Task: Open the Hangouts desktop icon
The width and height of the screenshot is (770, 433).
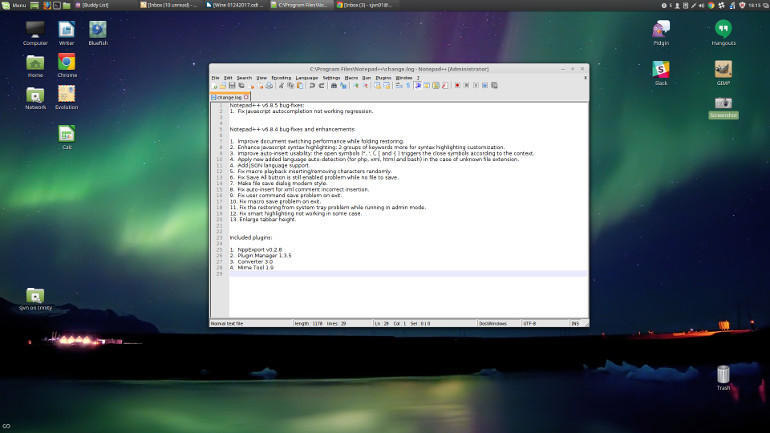Action: [x=723, y=33]
